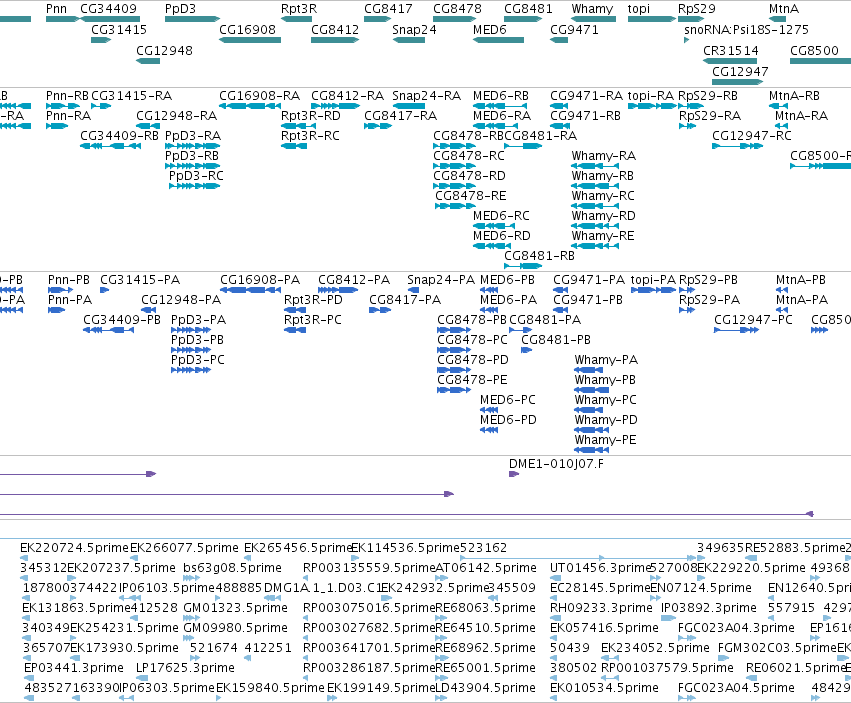851x703 pixels.
Task: Select protein CG16908-PA
Action: coord(250,290)
